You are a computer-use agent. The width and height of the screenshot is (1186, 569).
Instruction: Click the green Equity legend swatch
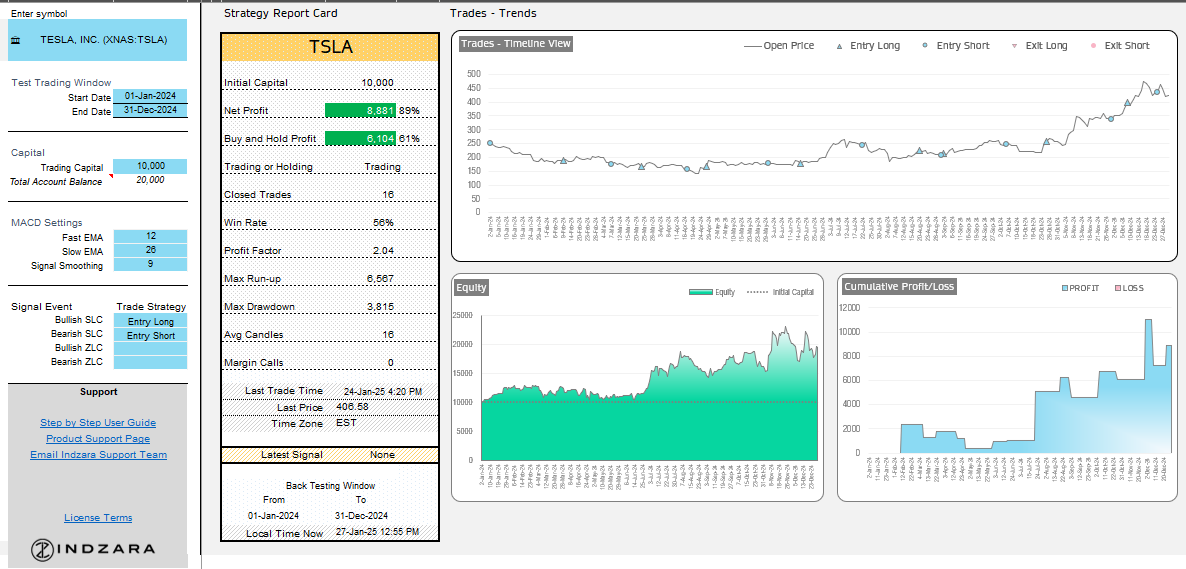[x=700, y=292]
